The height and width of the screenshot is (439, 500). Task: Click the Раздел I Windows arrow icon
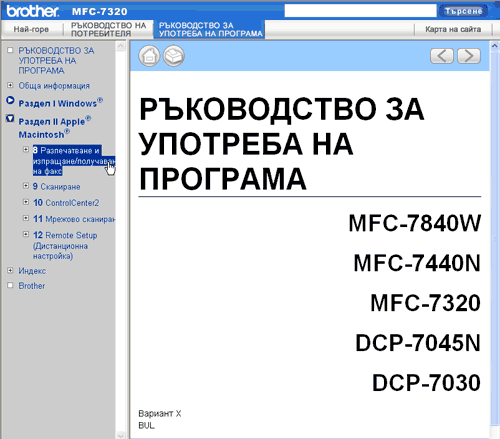(10, 100)
